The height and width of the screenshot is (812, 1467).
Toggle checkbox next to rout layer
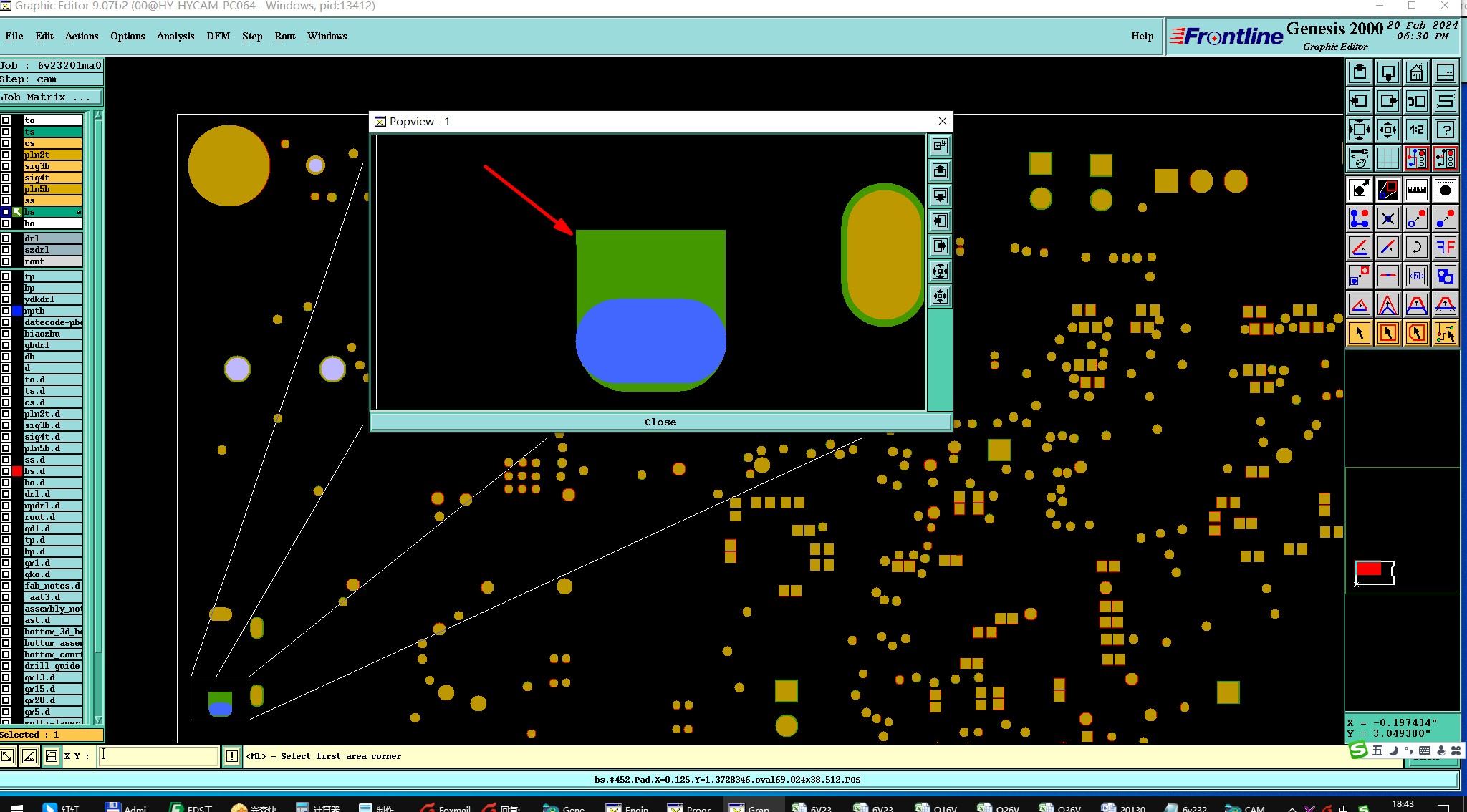(6, 261)
